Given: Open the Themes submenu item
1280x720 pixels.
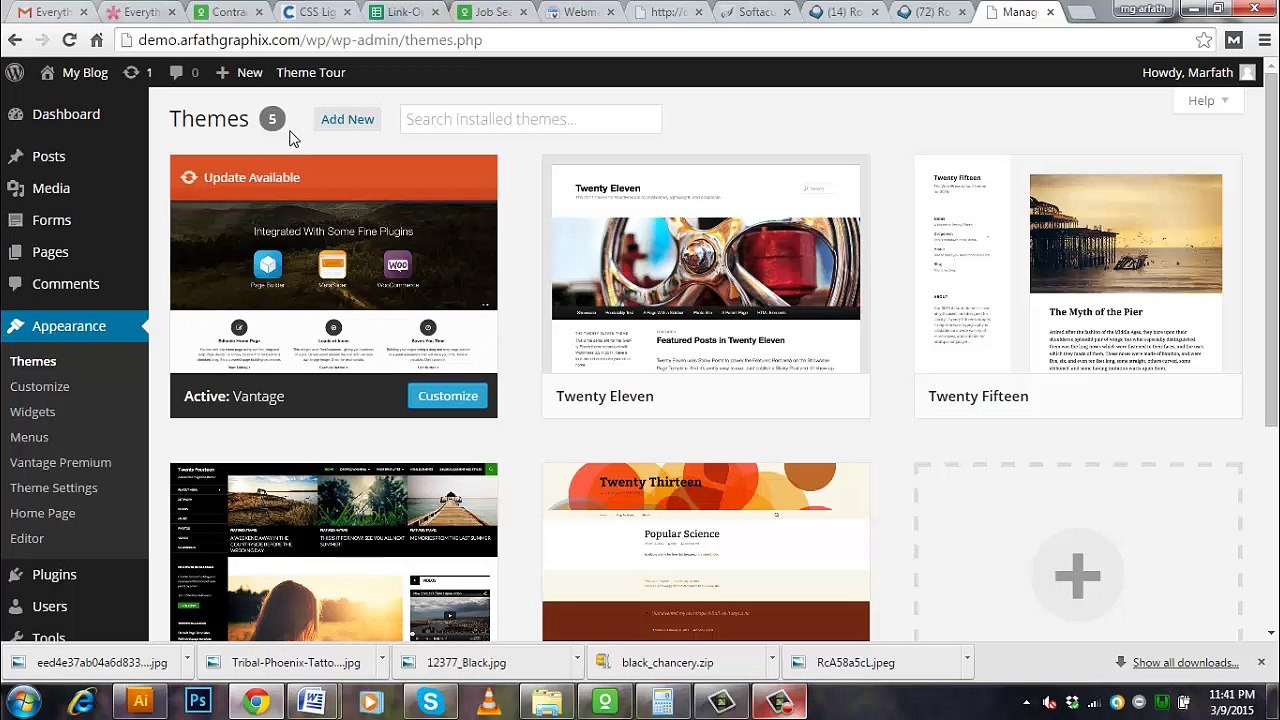Looking at the screenshot, I should [x=33, y=361].
